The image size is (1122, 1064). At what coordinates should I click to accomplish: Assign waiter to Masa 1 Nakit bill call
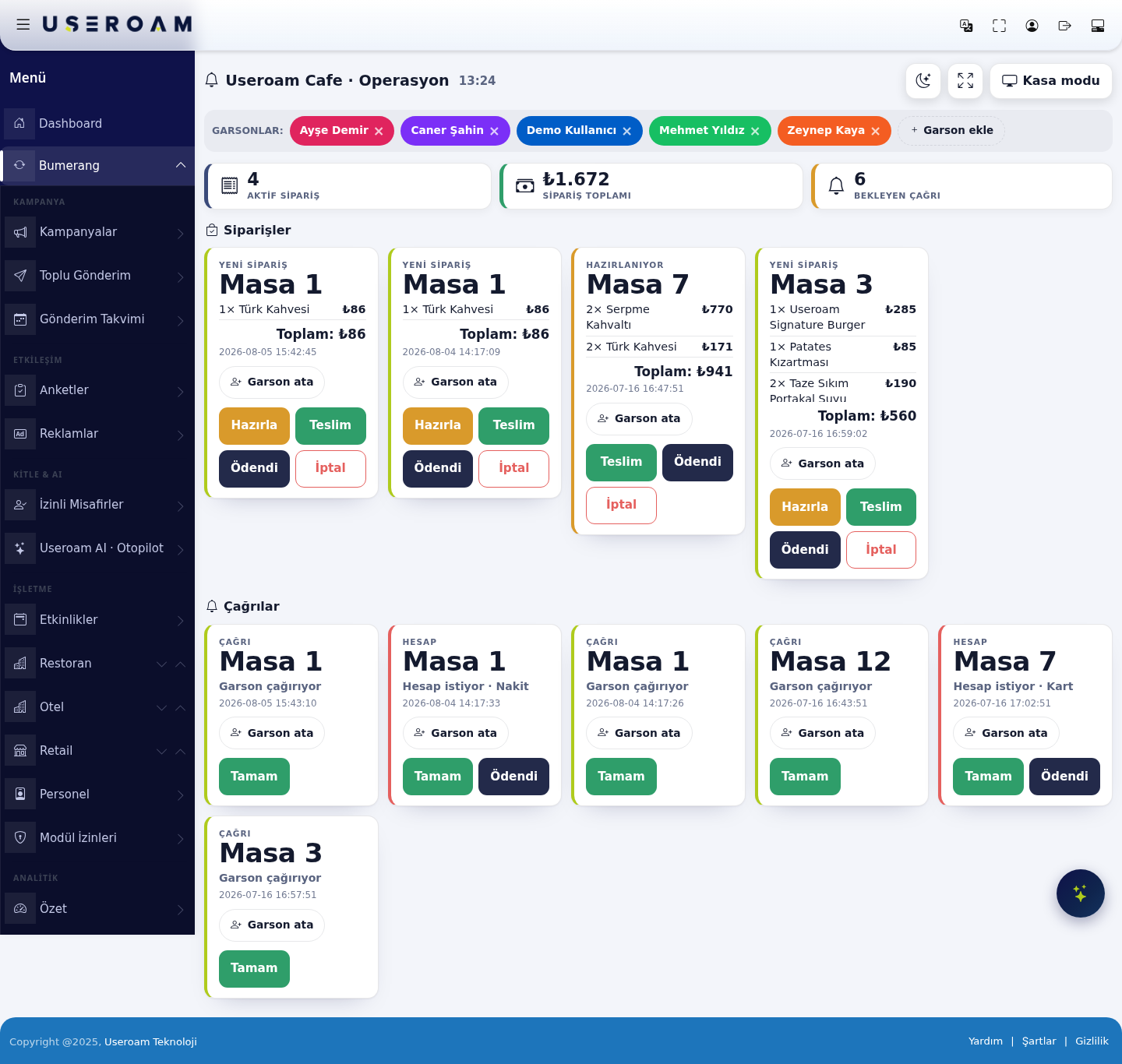point(456,733)
